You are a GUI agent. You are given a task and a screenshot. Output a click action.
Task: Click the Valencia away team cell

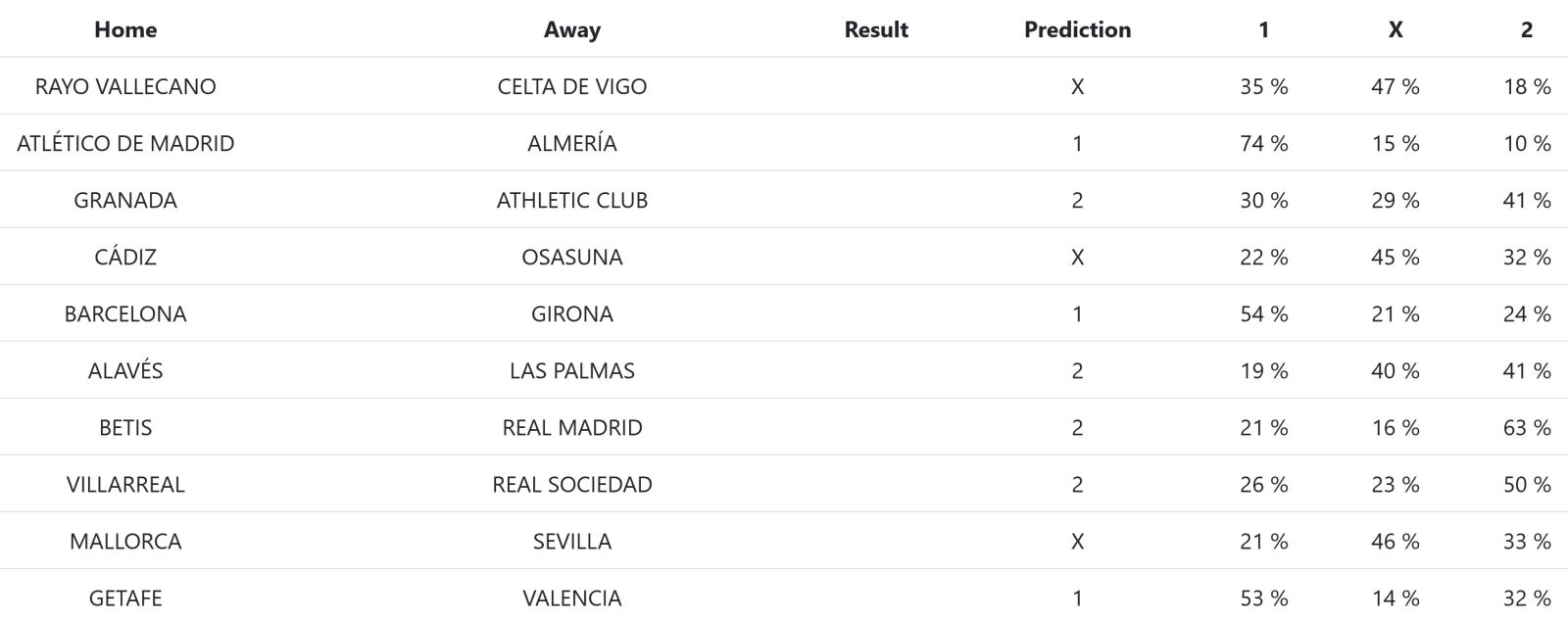571,598
